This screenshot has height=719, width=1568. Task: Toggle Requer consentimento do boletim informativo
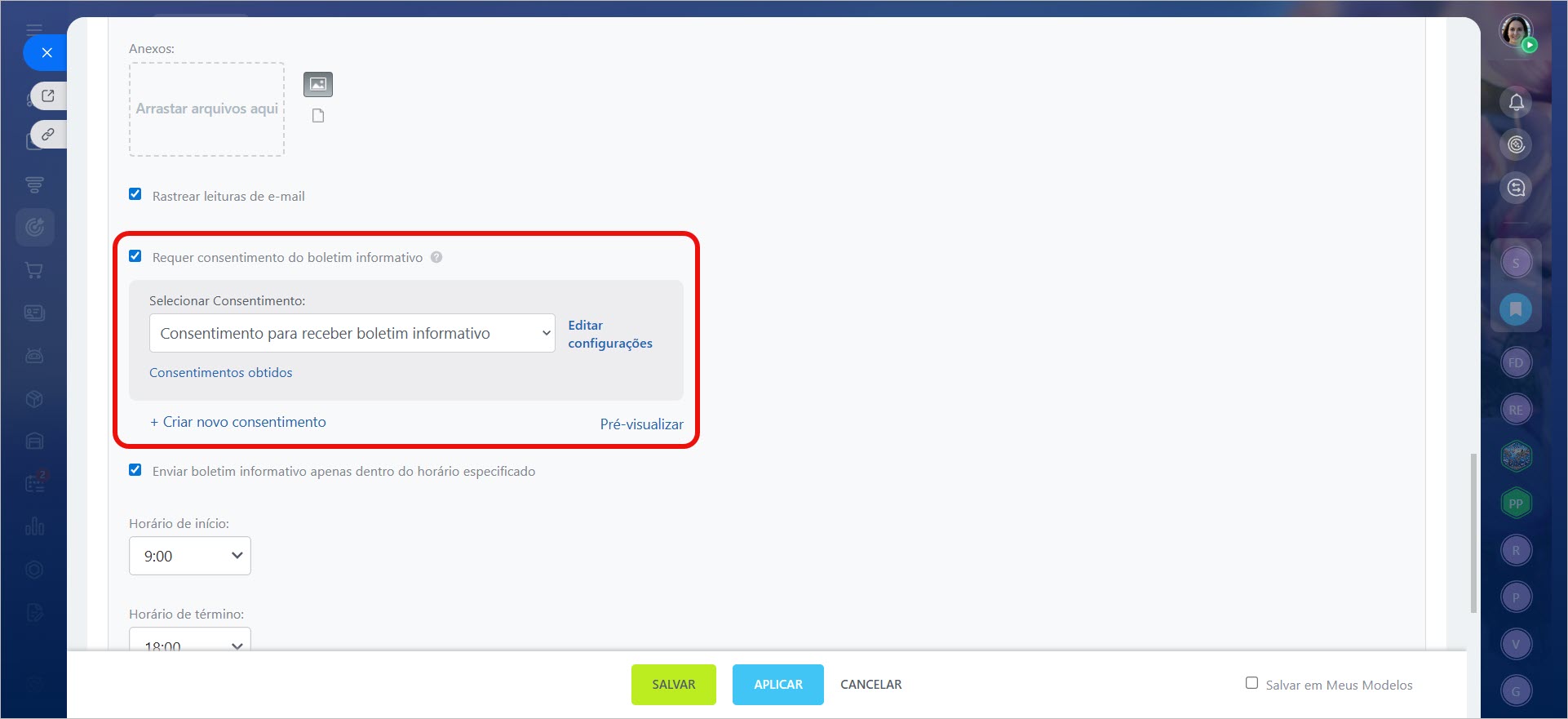135,256
